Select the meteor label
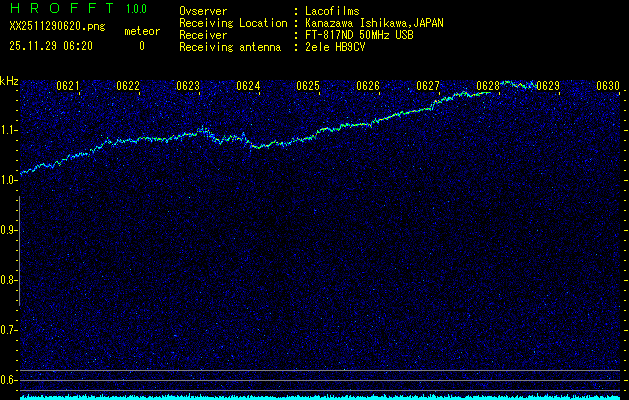This screenshot has width=629, height=400. pyautogui.click(x=141, y=32)
